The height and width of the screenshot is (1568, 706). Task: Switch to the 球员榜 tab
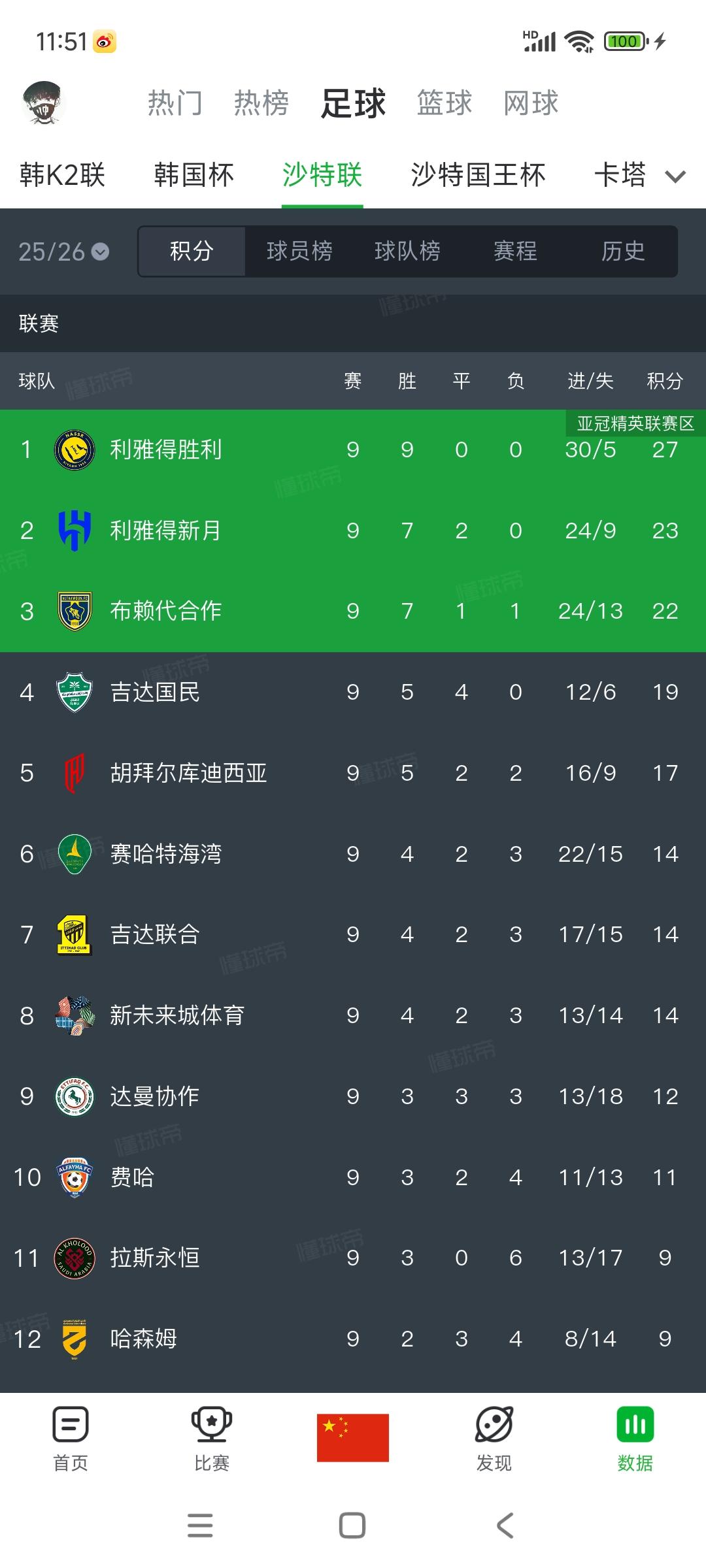[x=299, y=251]
